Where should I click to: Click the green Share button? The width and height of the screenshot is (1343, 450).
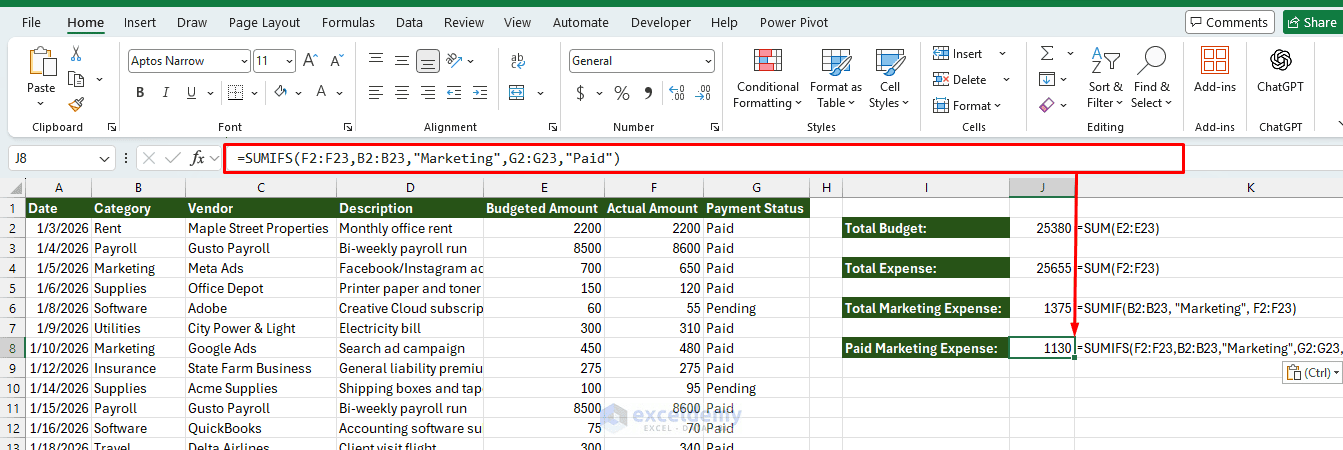click(1311, 22)
